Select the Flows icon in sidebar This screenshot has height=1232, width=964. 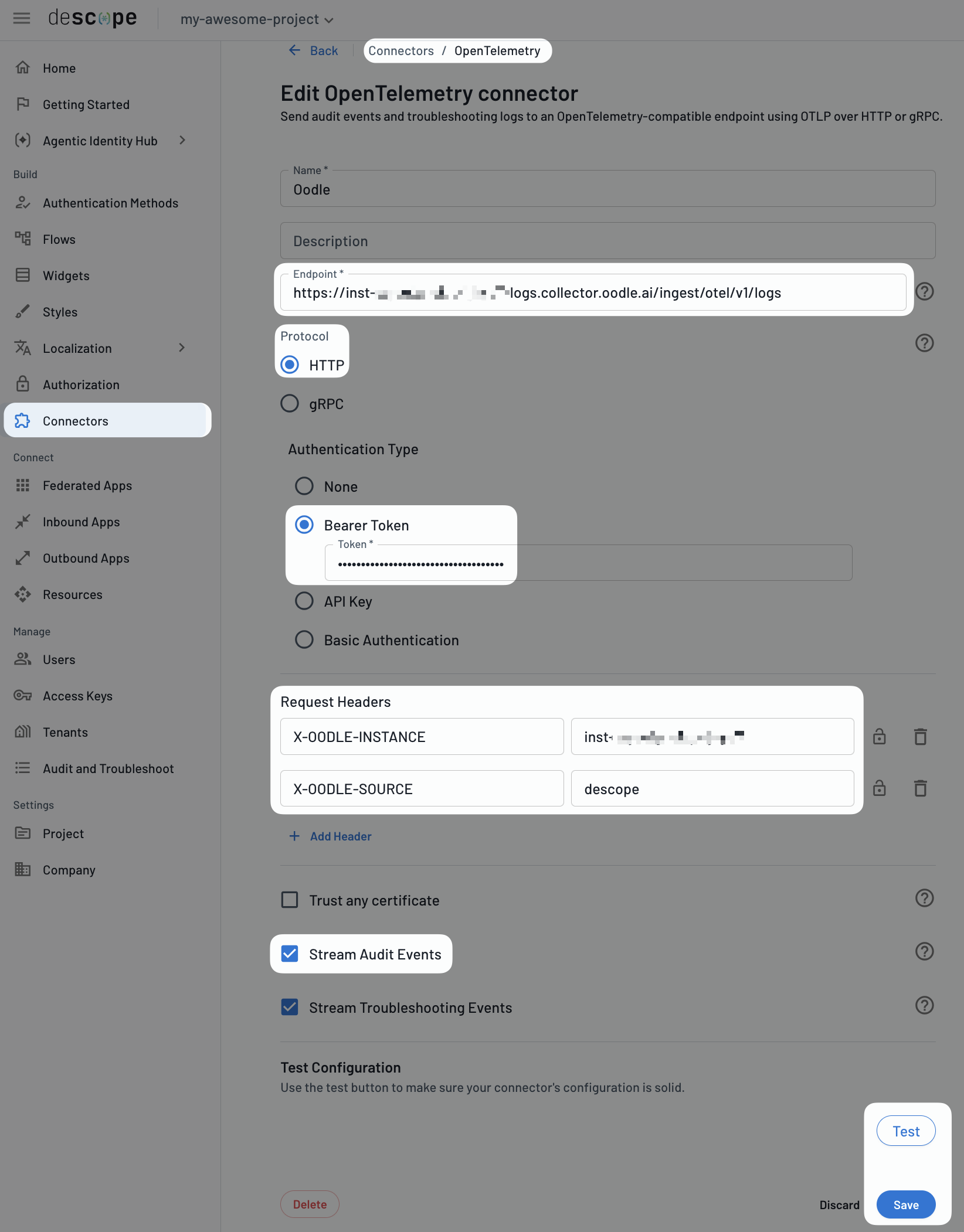pos(22,239)
